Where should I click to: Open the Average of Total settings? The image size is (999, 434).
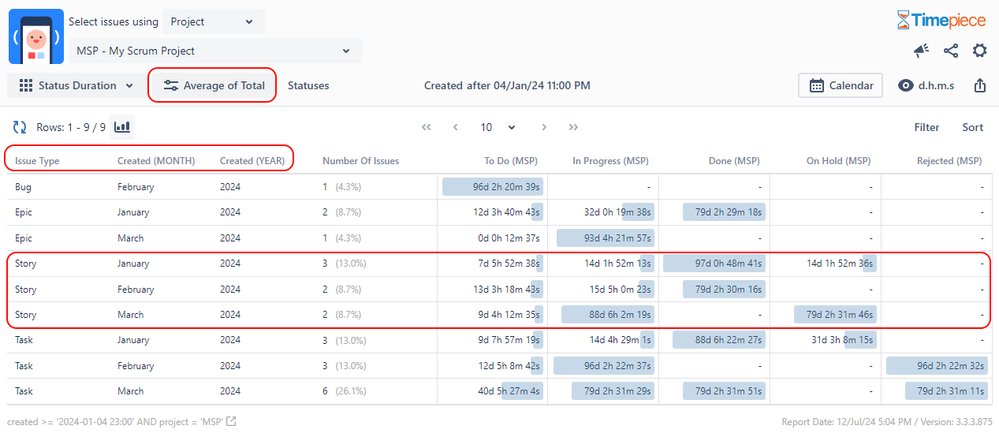click(x=213, y=85)
